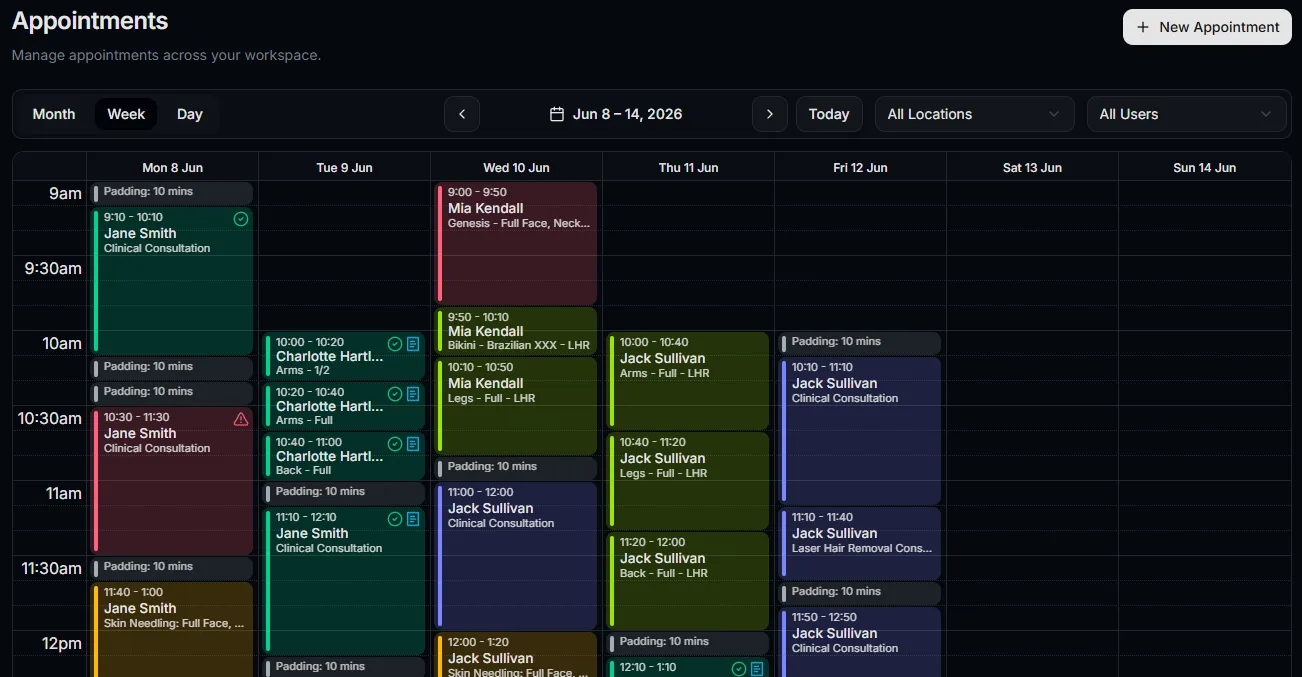Select Mon 8 Jun column header
1302x677 pixels.
[173, 168]
